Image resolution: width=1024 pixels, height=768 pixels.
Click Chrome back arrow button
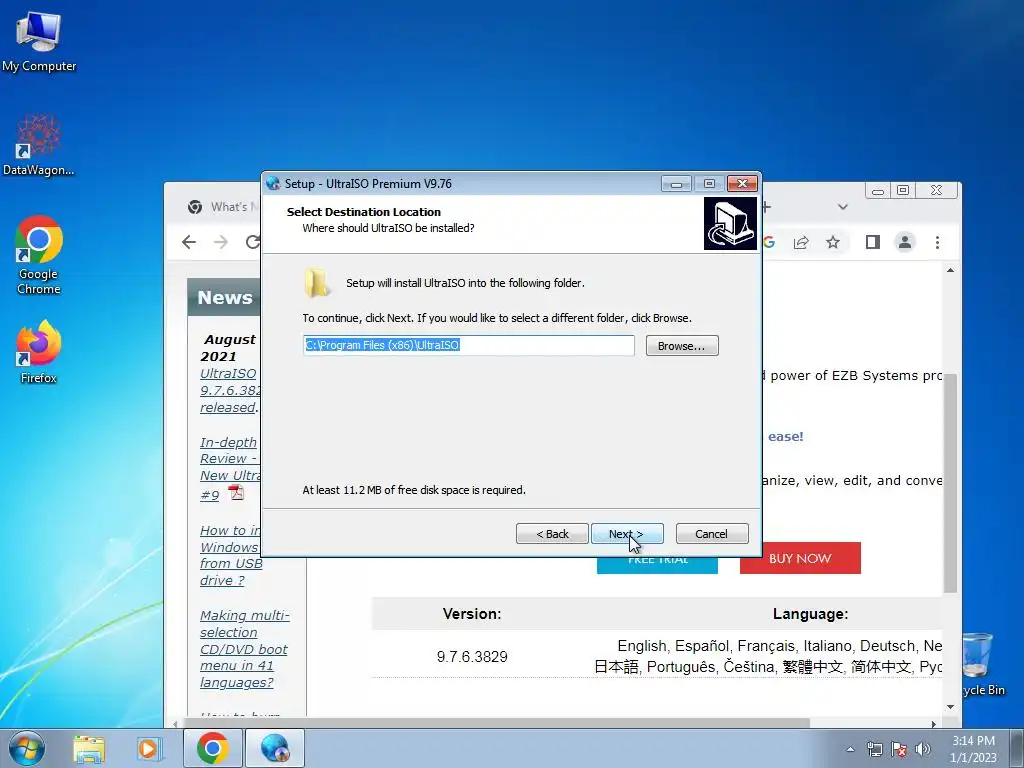[189, 242]
